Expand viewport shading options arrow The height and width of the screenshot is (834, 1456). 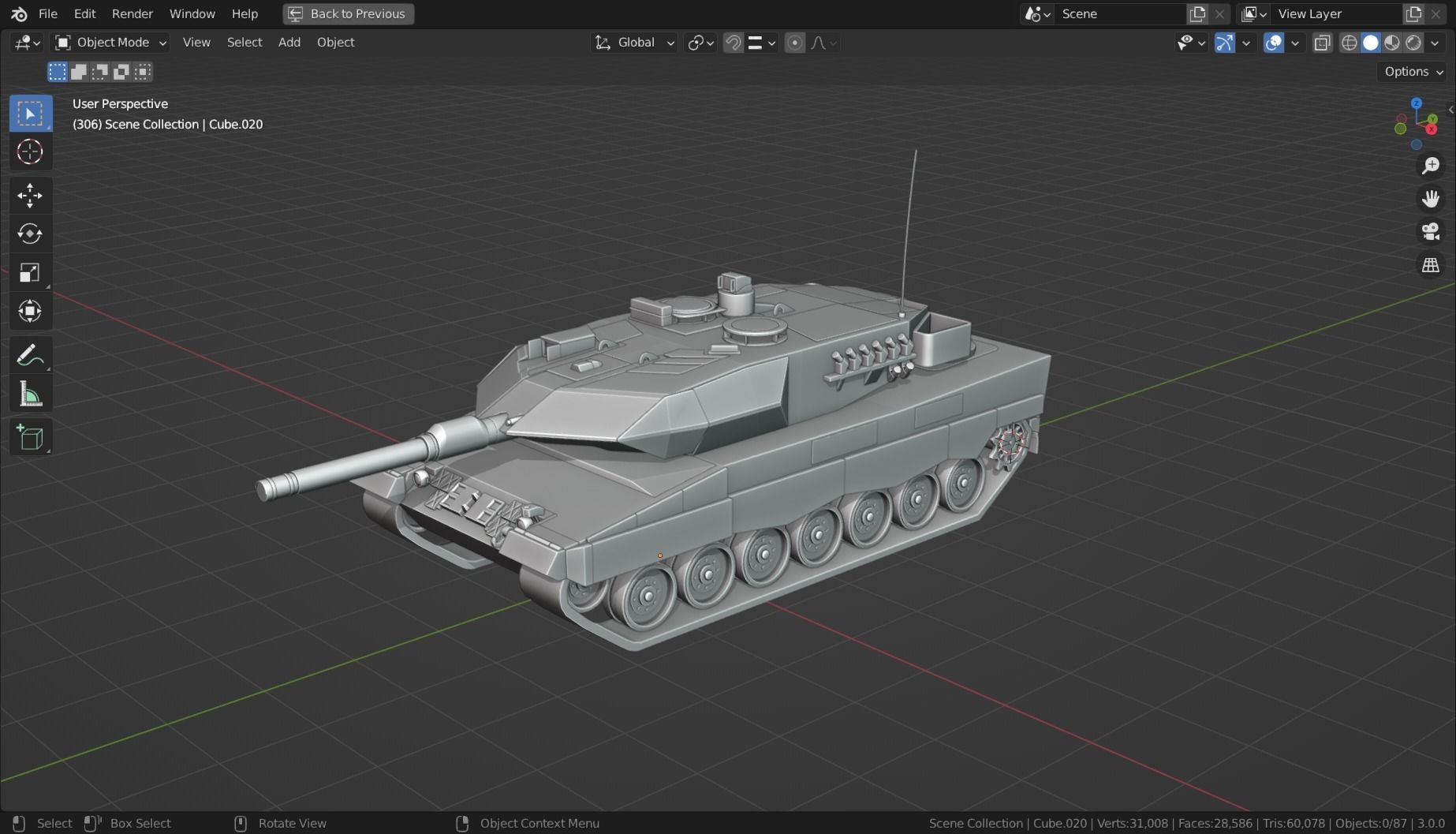coord(1435,43)
